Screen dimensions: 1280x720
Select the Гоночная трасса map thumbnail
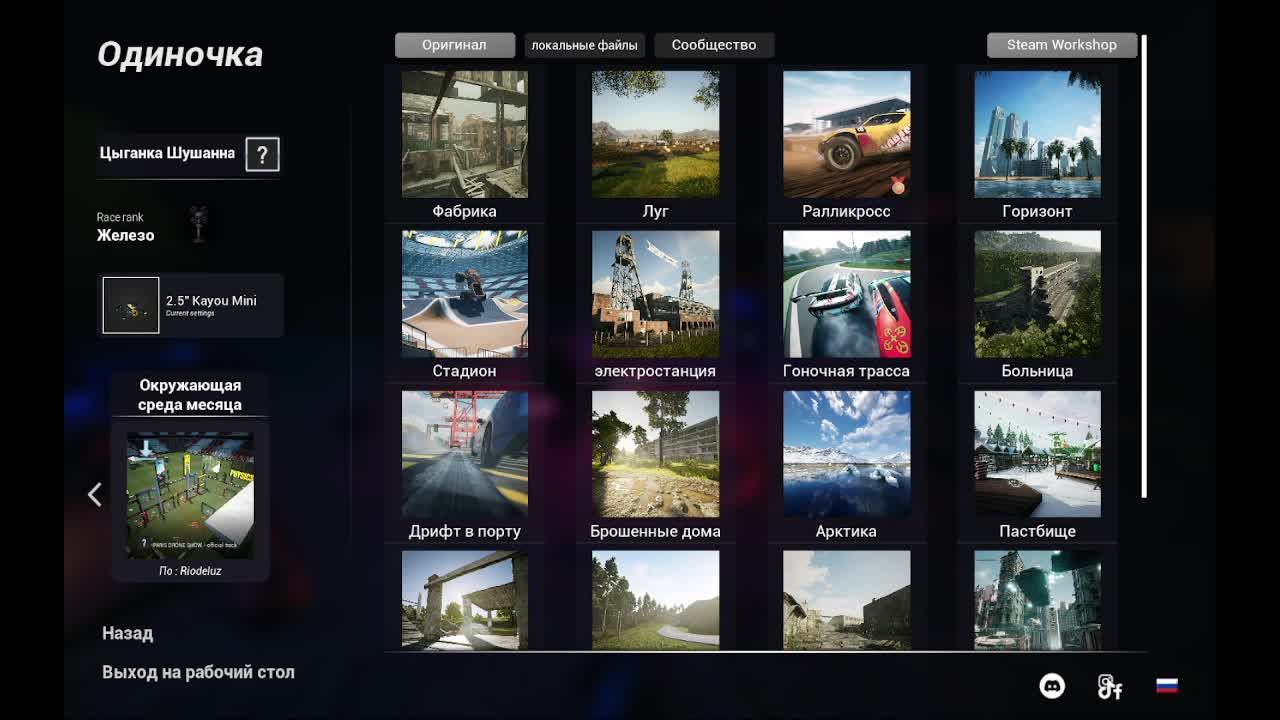click(847, 294)
